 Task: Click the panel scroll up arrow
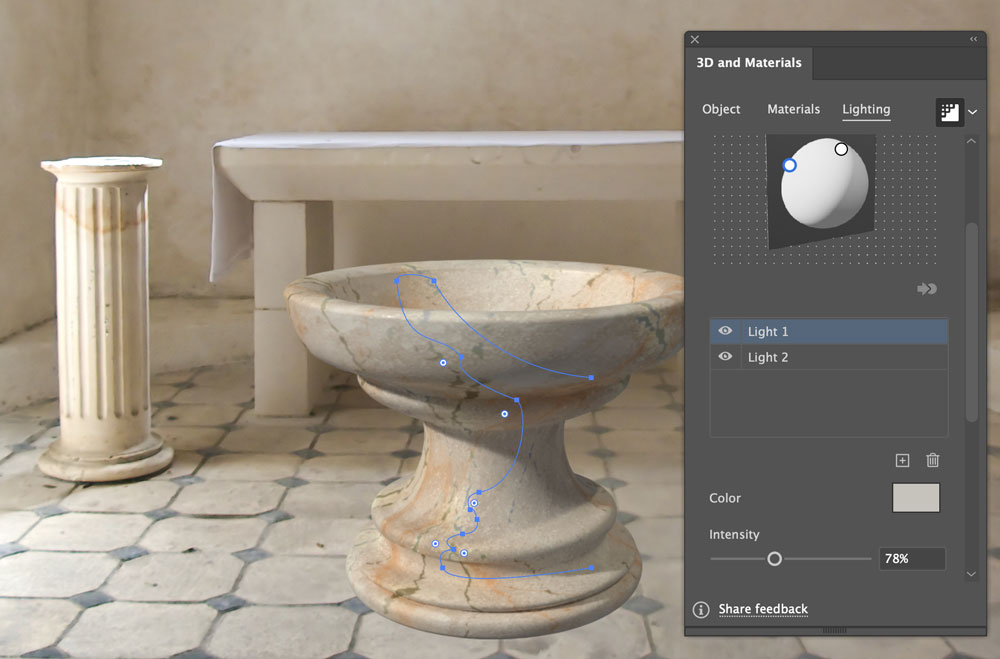pyautogui.click(x=971, y=142)
